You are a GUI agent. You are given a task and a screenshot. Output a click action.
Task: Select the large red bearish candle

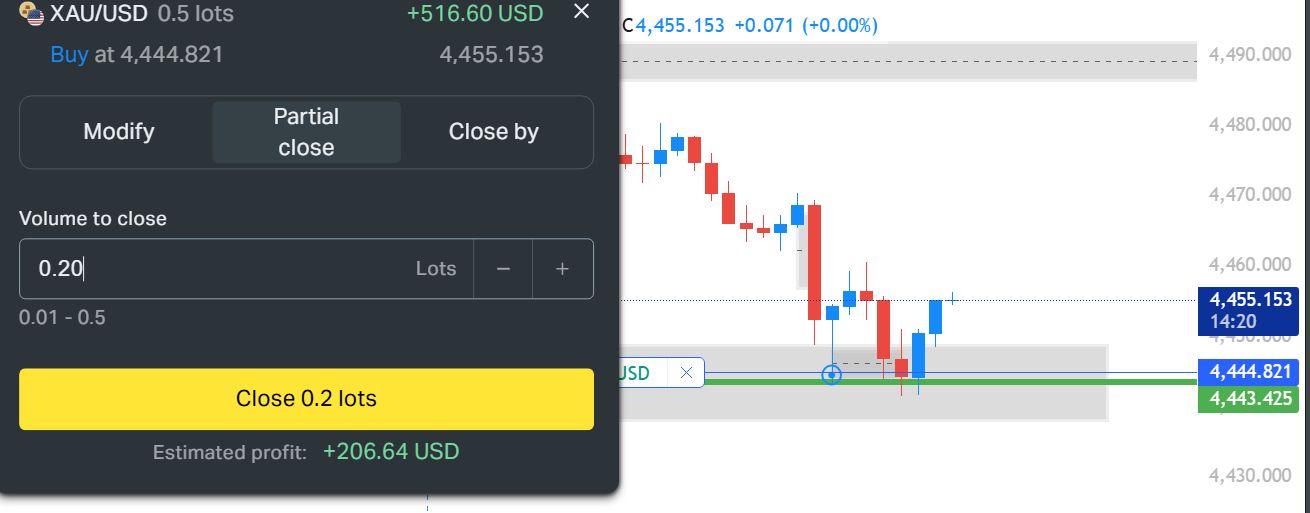coord(815,261)
